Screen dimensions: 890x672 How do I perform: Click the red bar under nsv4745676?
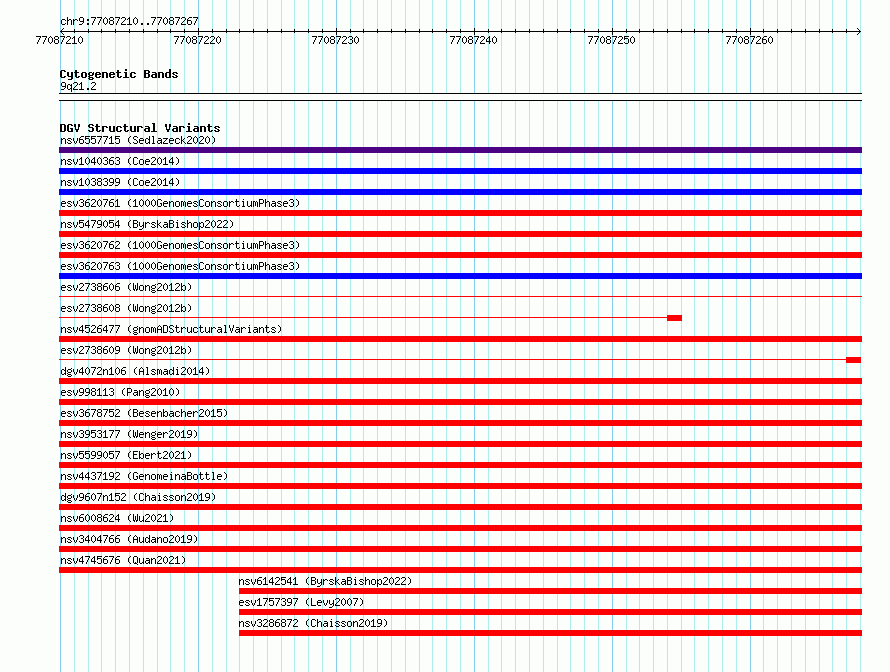[460, 570]
